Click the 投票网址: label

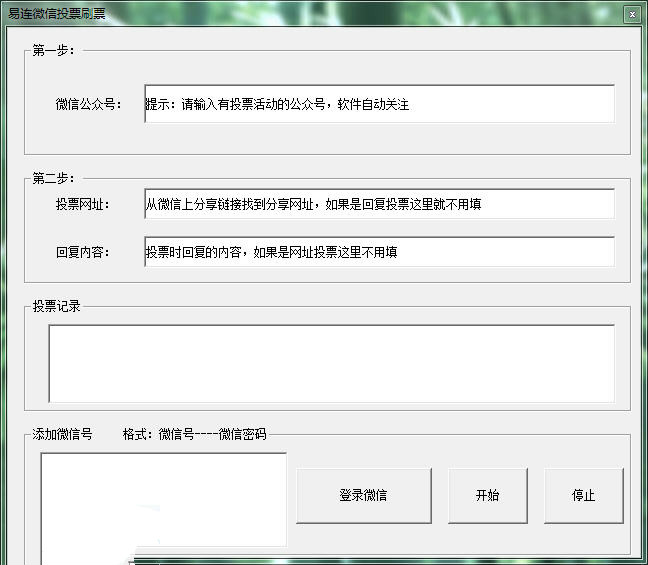[x=83, y=204]
